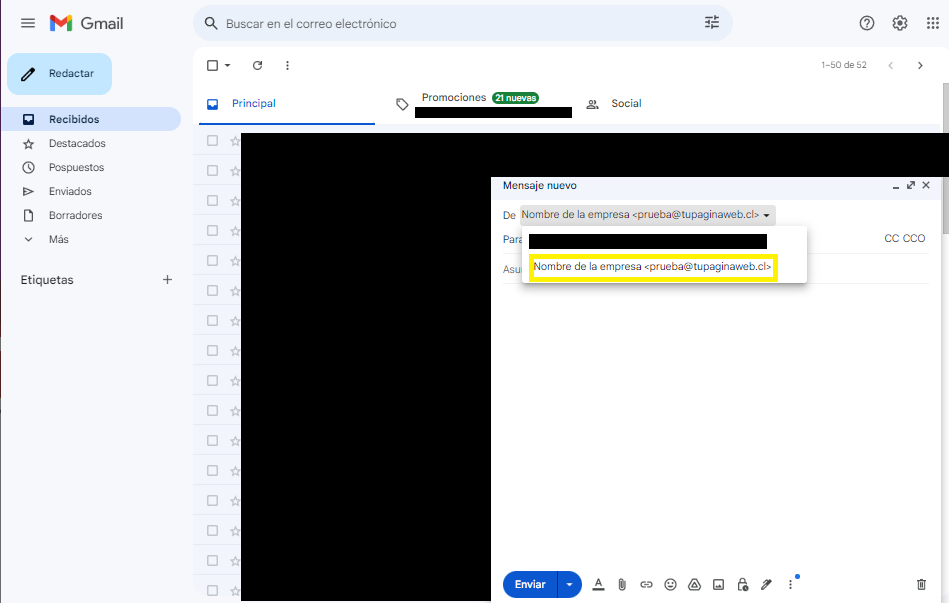Switch to the Social tab
The height and width of the screenshot is (603, 949).
(x=625, y=104)
